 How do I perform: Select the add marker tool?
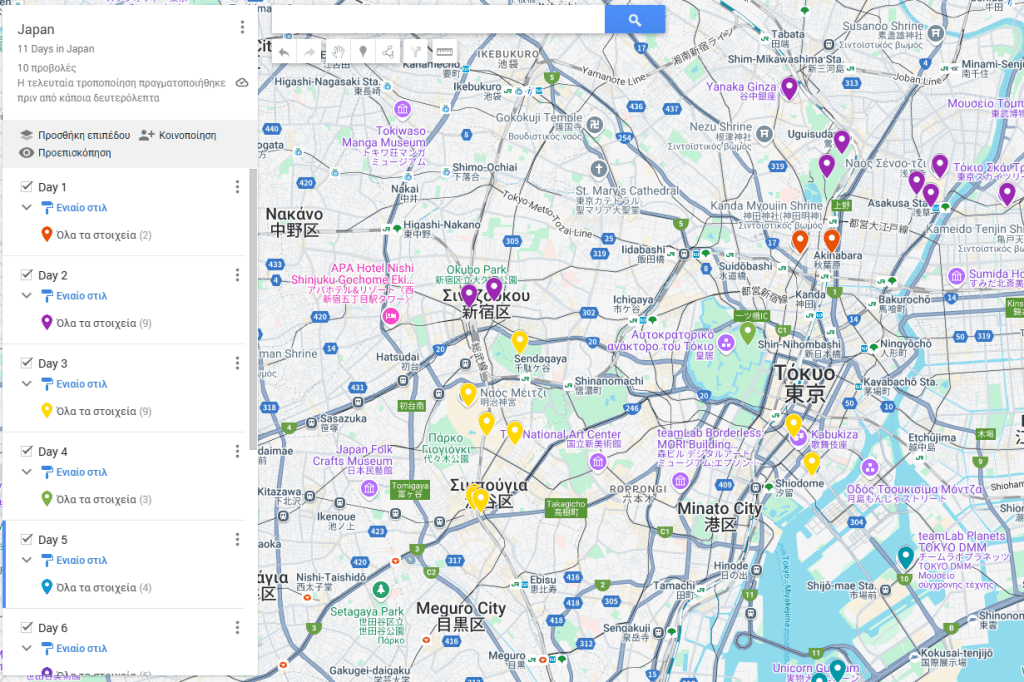tap(363, 51)
